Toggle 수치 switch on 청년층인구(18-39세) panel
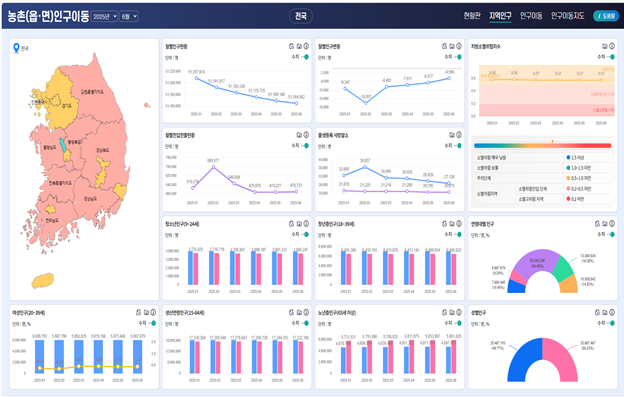Image resolution: width=624 pixels, height=397 pixels. pyautogui.click(x=458, y=234)
